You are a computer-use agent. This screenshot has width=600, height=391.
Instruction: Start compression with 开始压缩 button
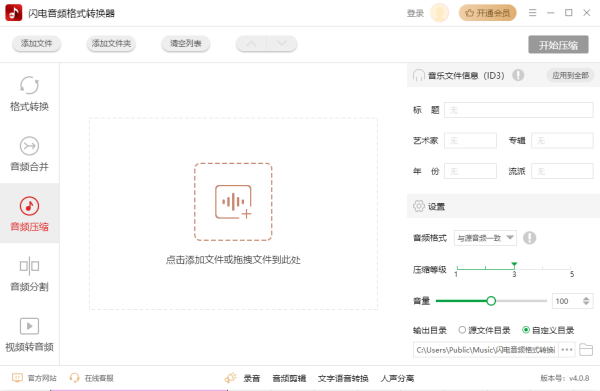[x=558, y=45]
